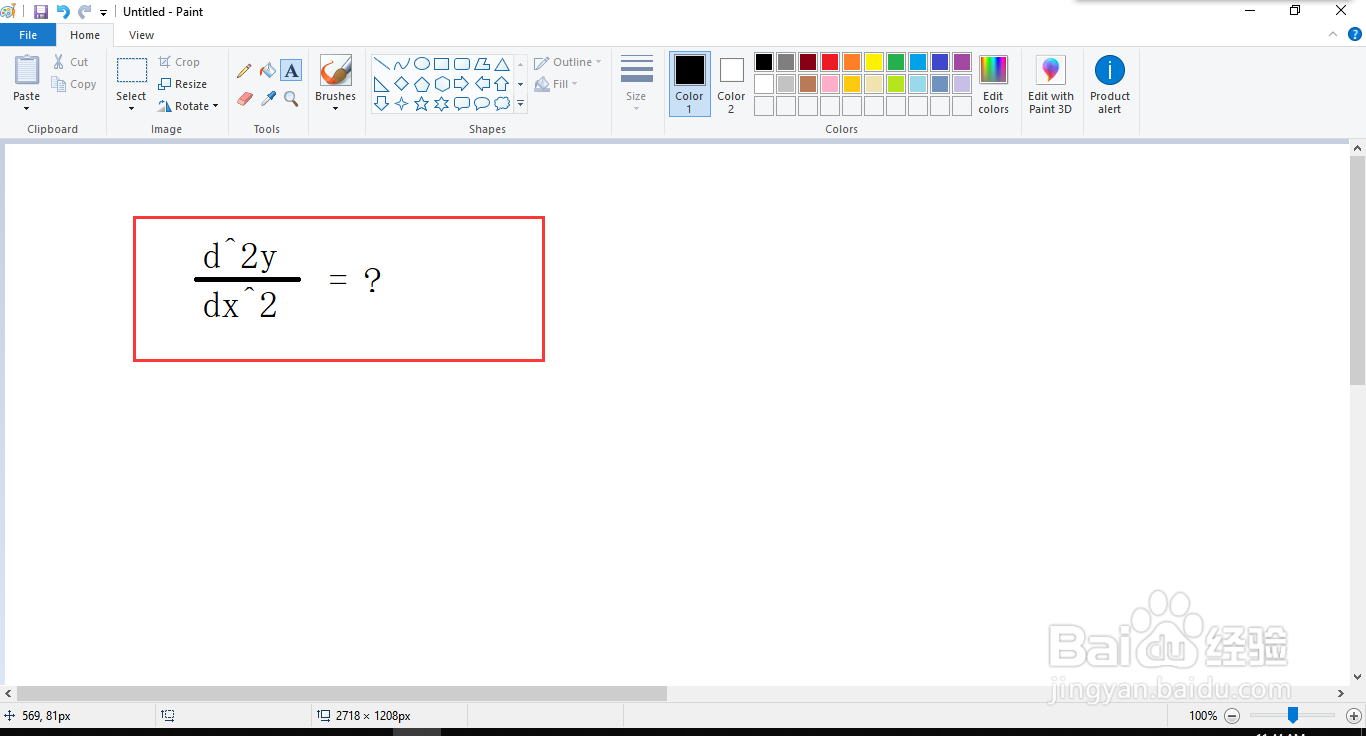The width and height of the screenshot is (1366, 736).
Task: Choose the Up arrow shape
Action: [x=501, y=84]
